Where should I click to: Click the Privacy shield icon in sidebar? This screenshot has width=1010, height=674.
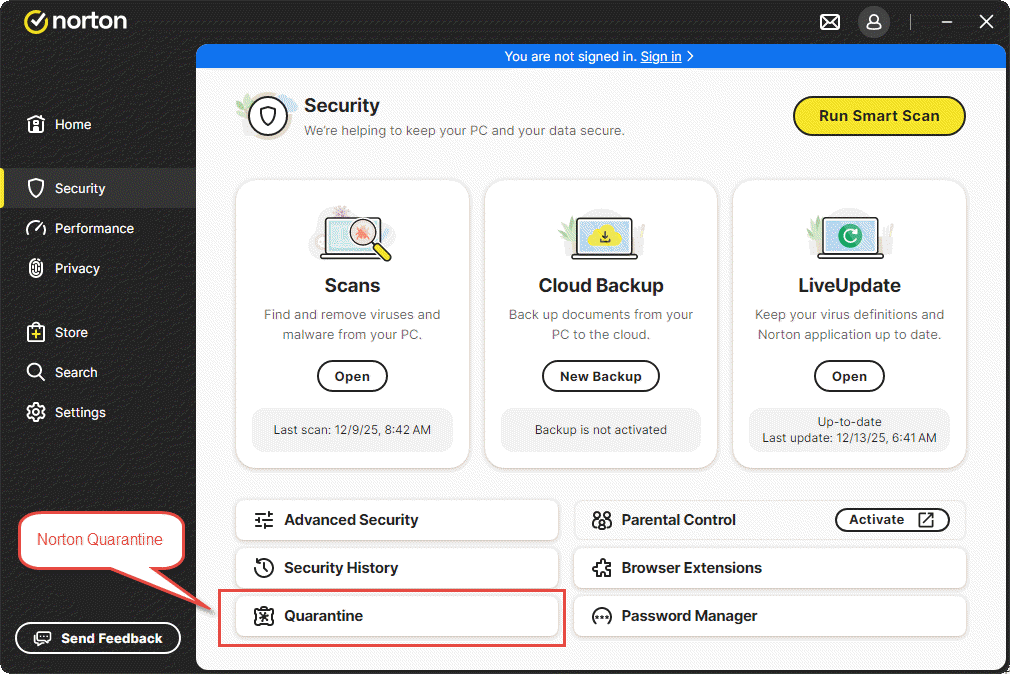[x=37, y=268]
